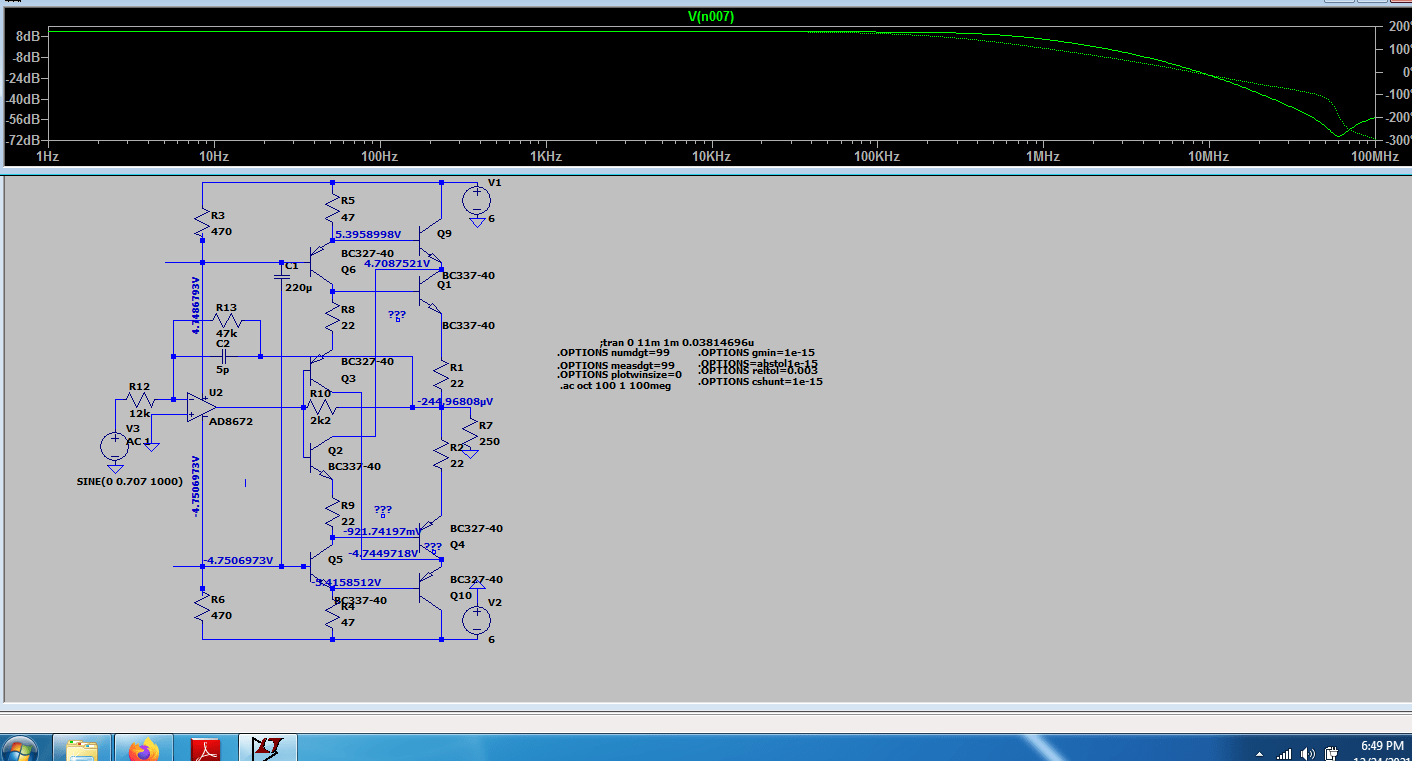Select resistor R8 symbol
The image size is (1412, 761).
pyautogui.click(x=332, y=317)
